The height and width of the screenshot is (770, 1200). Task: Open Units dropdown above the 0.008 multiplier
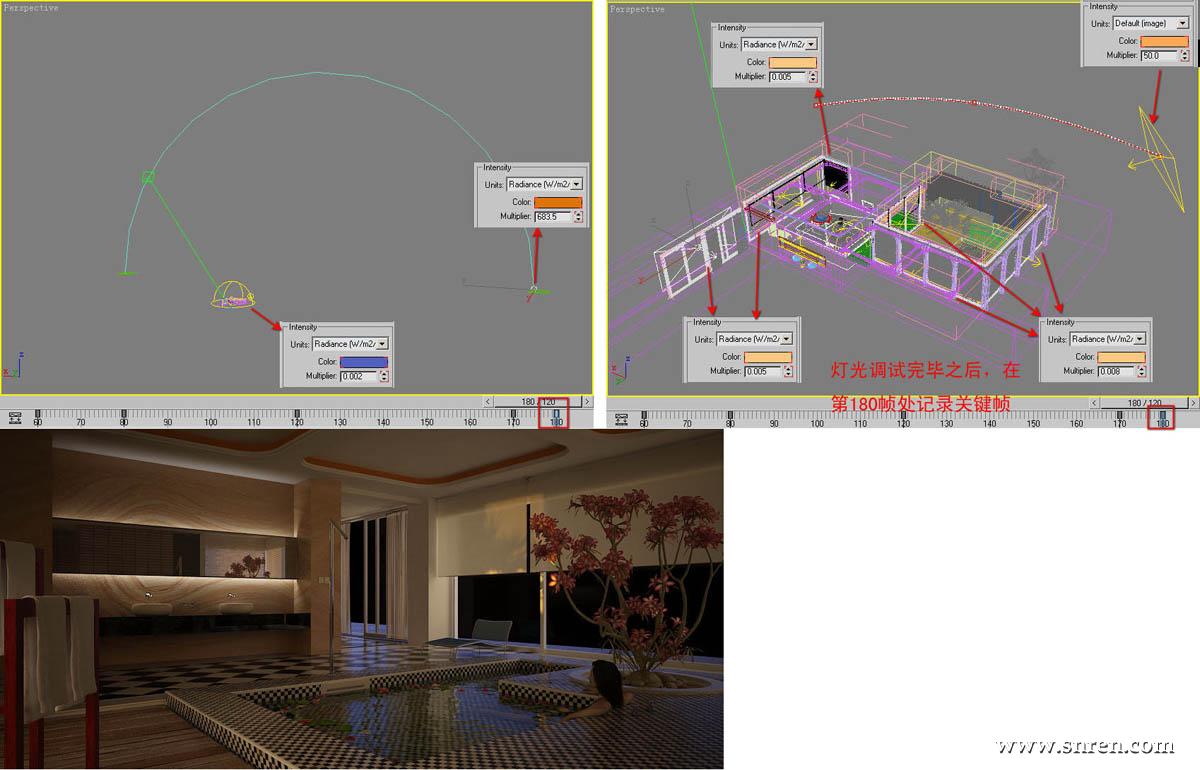[x=1108, y=339]
